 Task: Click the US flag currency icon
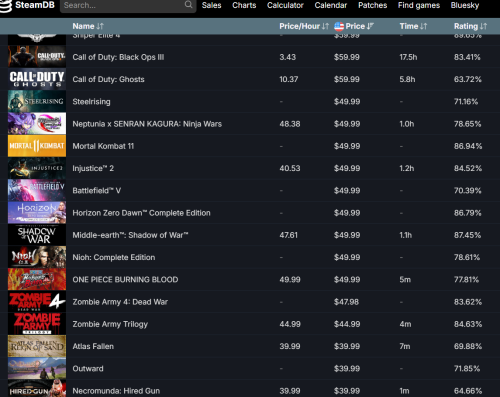coord(339,26)
